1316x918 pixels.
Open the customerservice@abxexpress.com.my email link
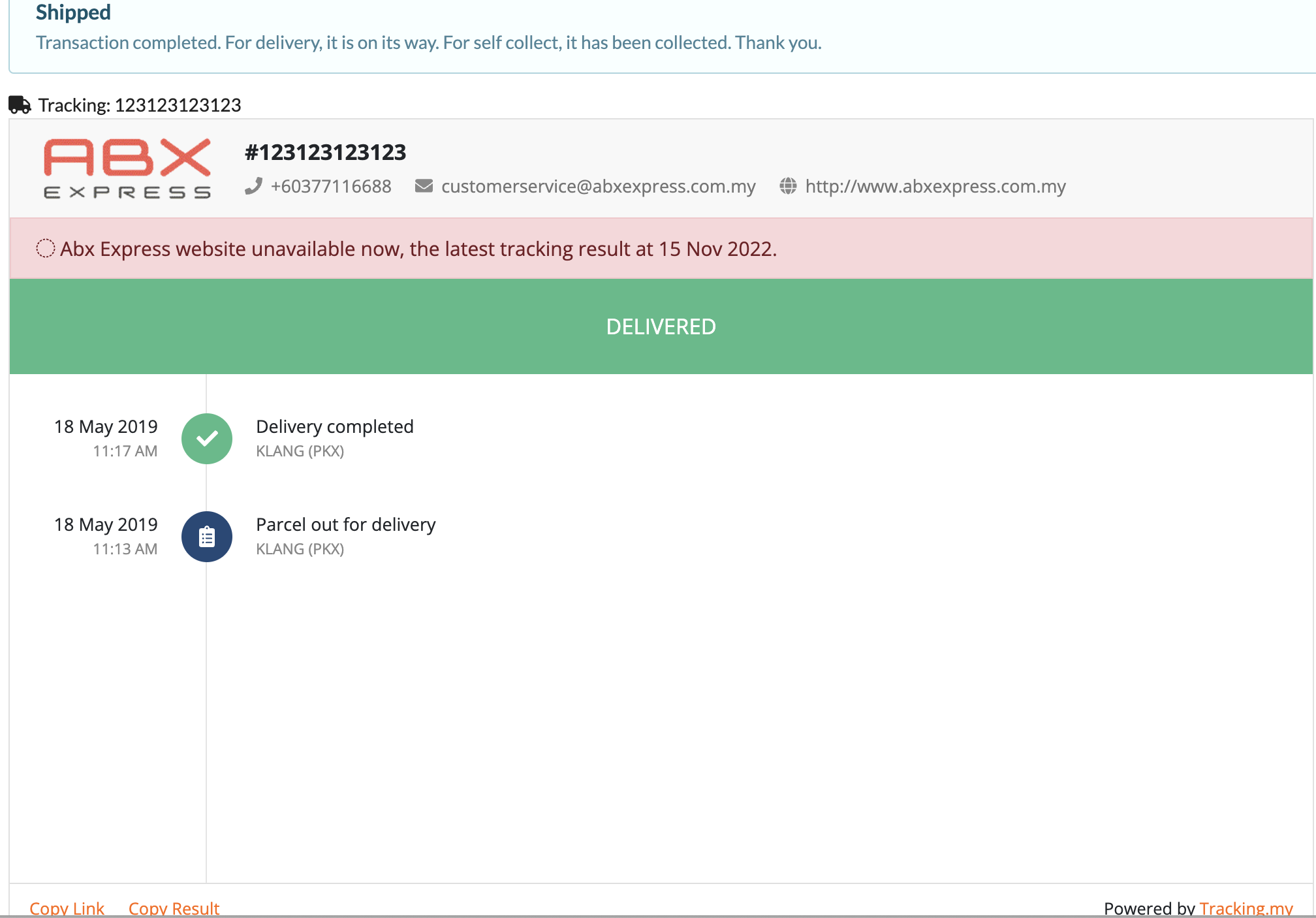[599, 187]
